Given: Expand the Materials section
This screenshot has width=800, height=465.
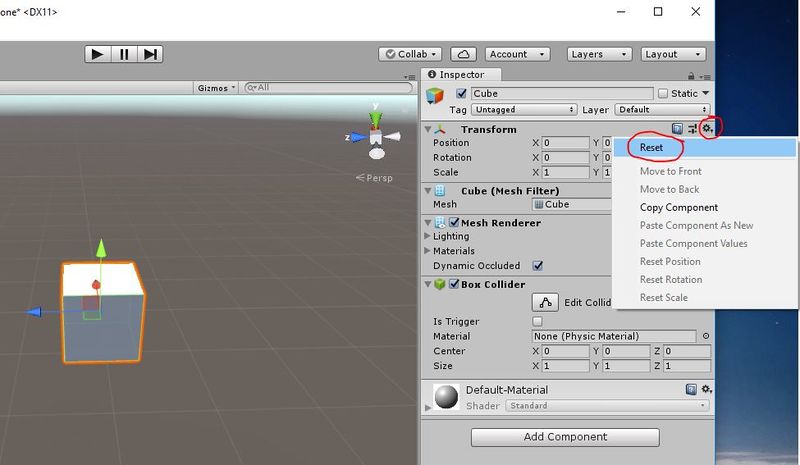Looking at the screenshot, I should click(427, 251).
